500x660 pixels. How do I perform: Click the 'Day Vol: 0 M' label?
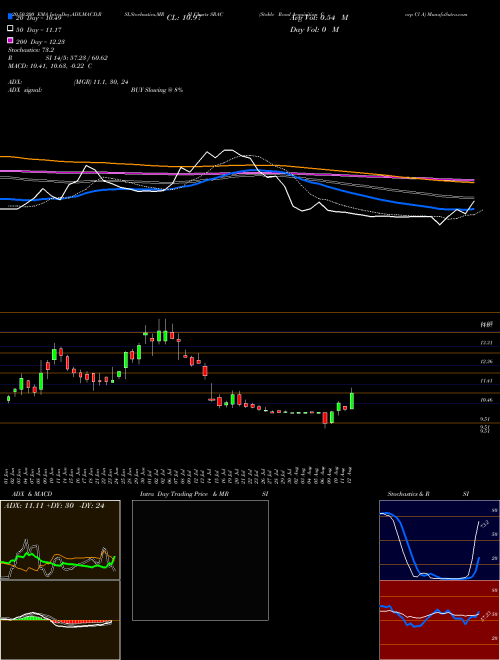click(314, 30)
